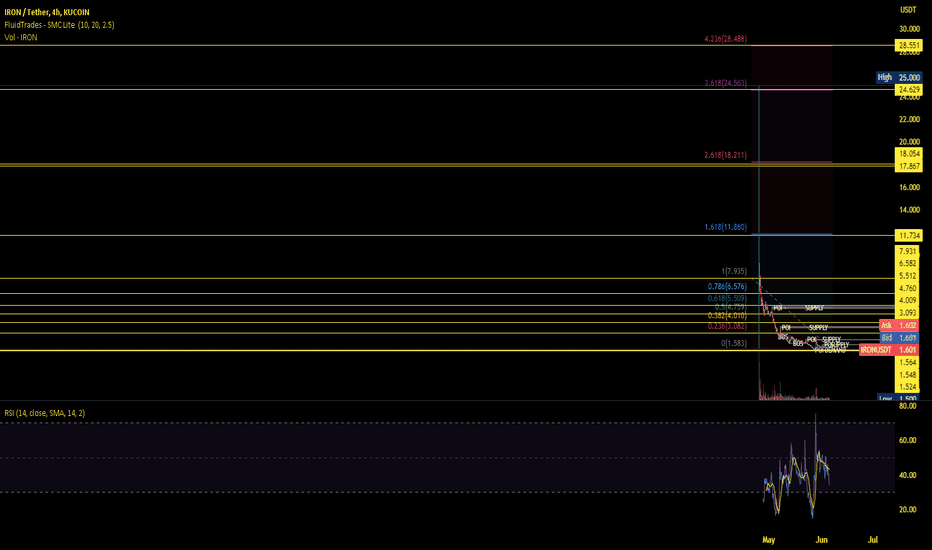
Task: Click the IRONUSDT 1.601 last price label
Action: click(889, 350)
